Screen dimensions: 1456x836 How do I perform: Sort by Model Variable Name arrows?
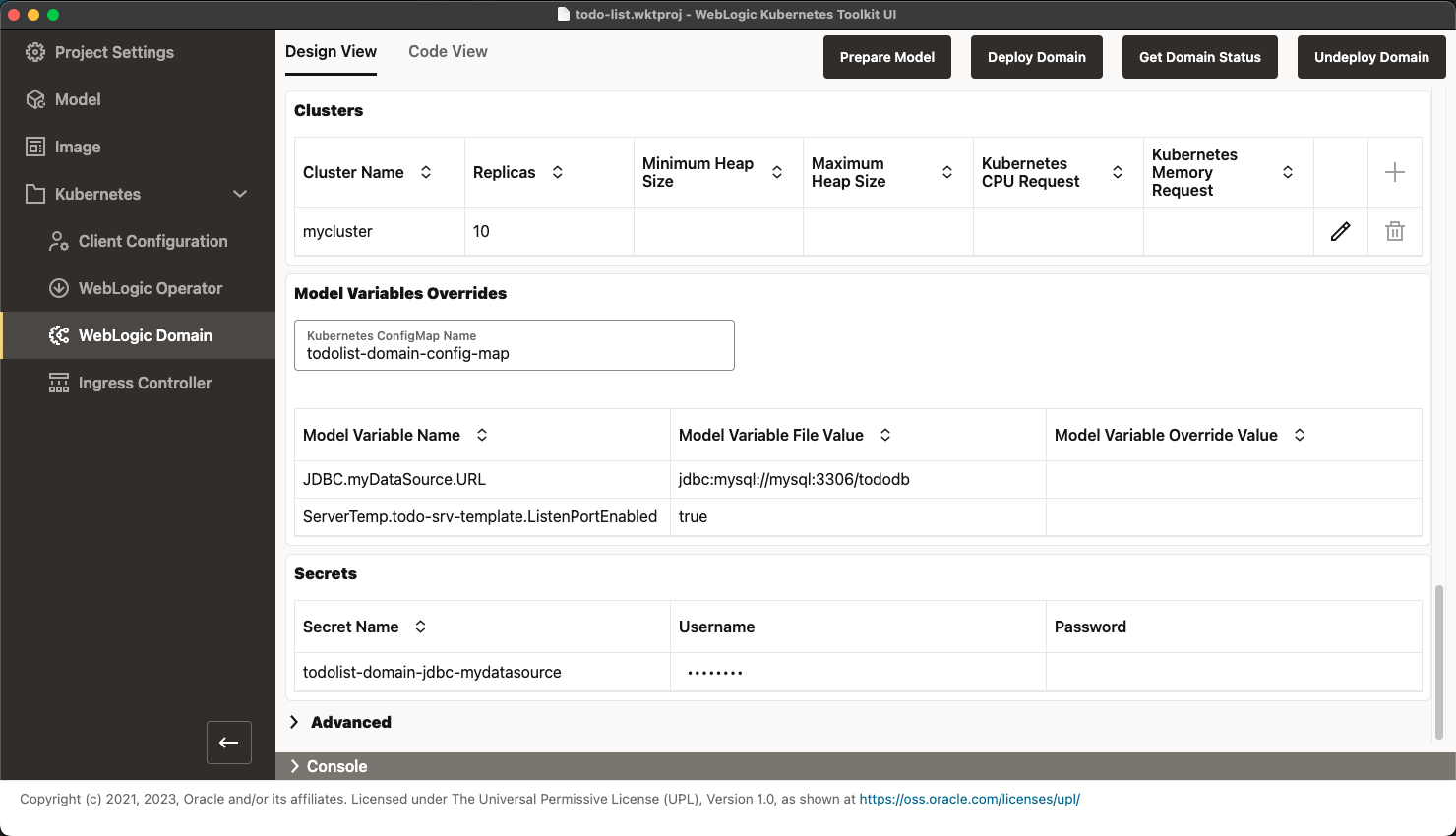point(482,435)
